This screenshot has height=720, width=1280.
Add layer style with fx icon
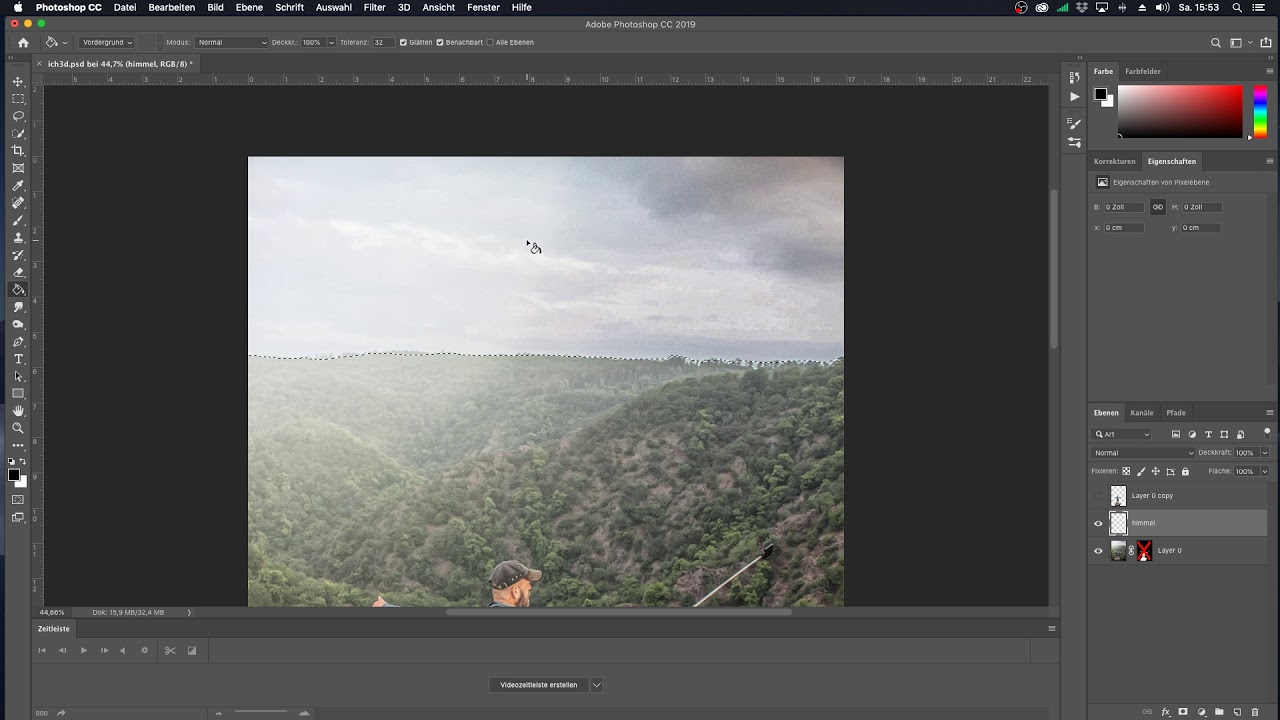click(1166, 712)
